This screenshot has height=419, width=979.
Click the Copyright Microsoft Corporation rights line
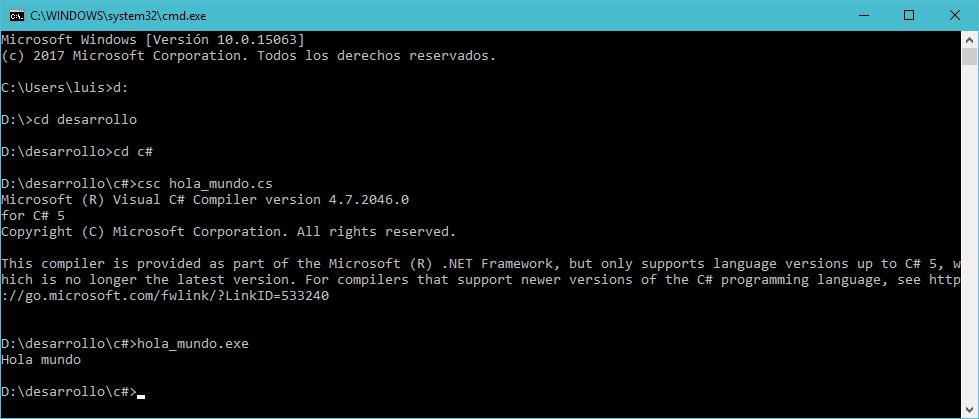pos(228,232)
